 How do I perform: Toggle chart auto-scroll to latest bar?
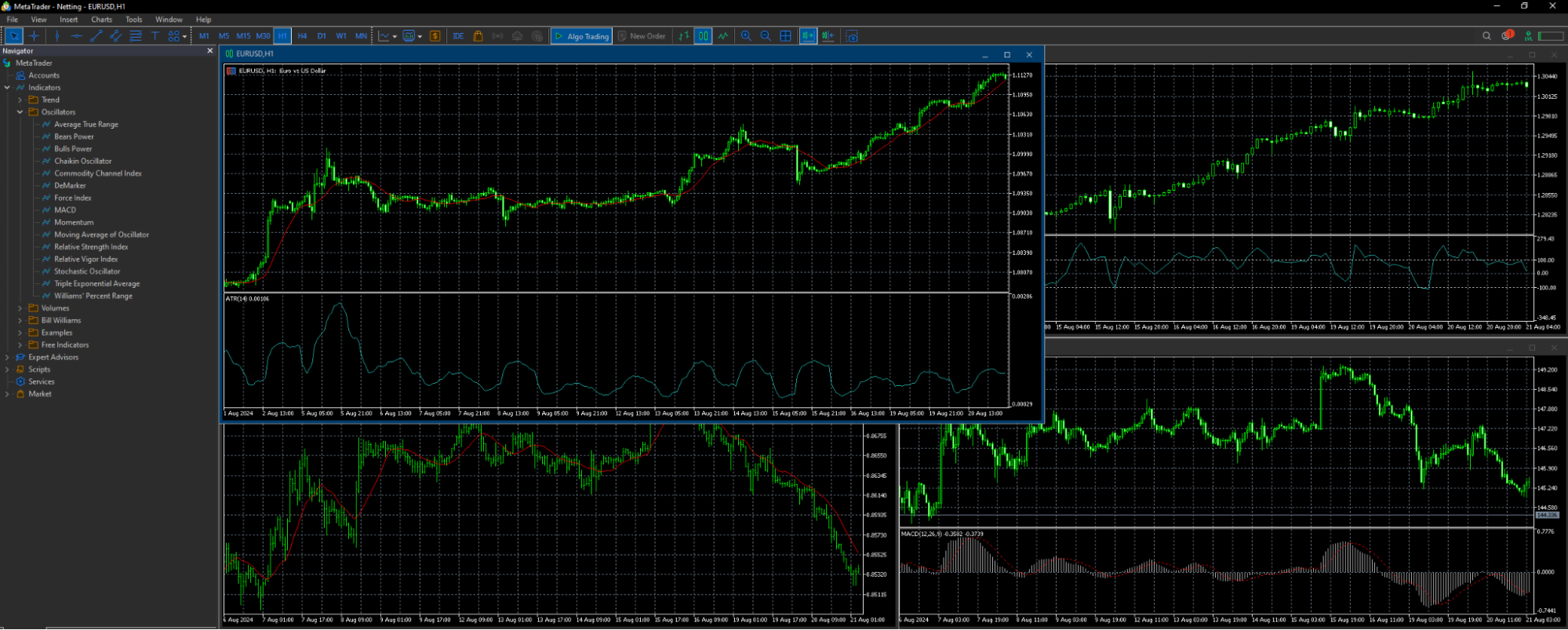point(808,36)
